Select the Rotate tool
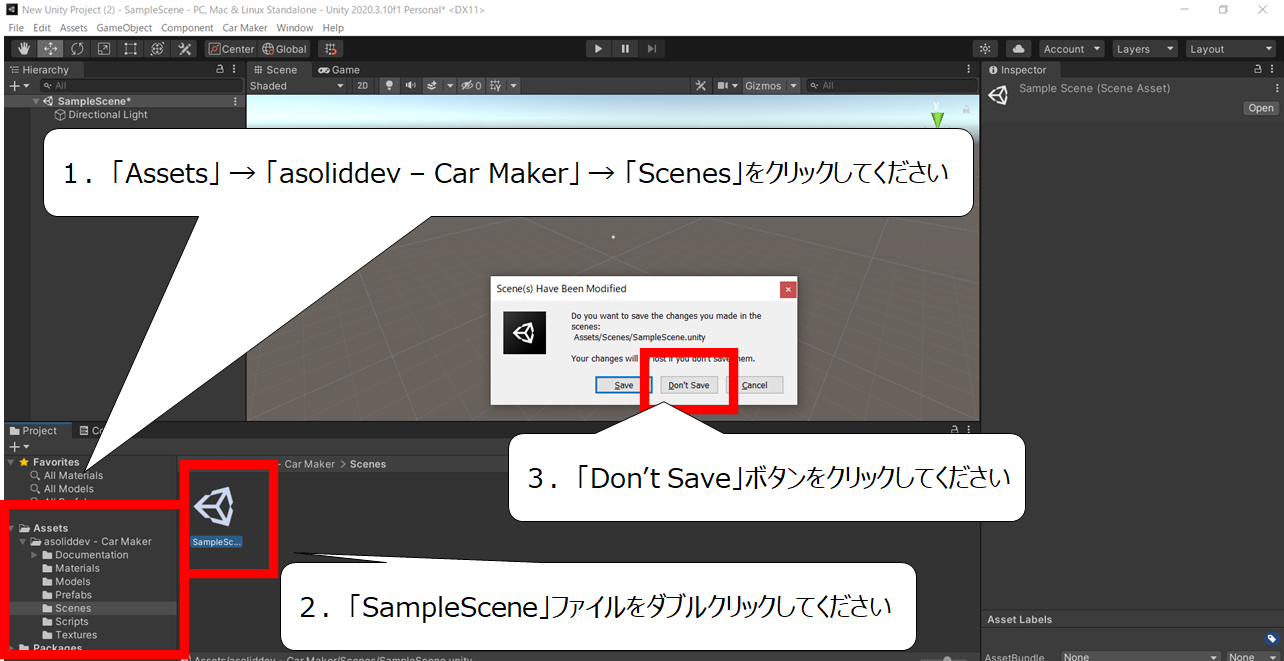The height and width of the screenshot is (661, 1284). click(x=77, y=49)
